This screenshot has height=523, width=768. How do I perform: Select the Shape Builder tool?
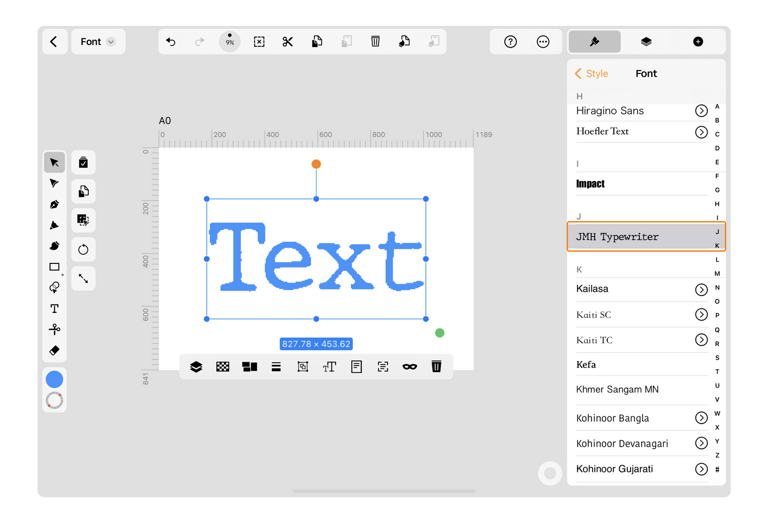pos(54,287)
